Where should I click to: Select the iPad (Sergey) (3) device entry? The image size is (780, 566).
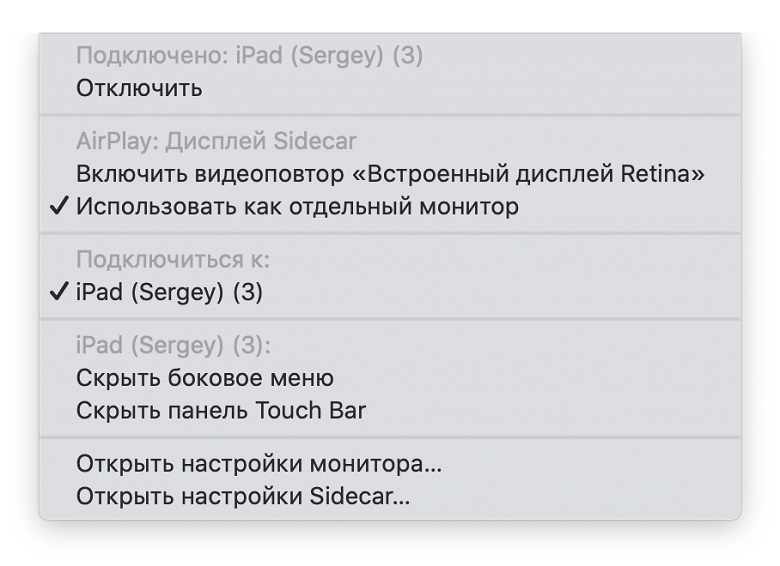(169, 293)
